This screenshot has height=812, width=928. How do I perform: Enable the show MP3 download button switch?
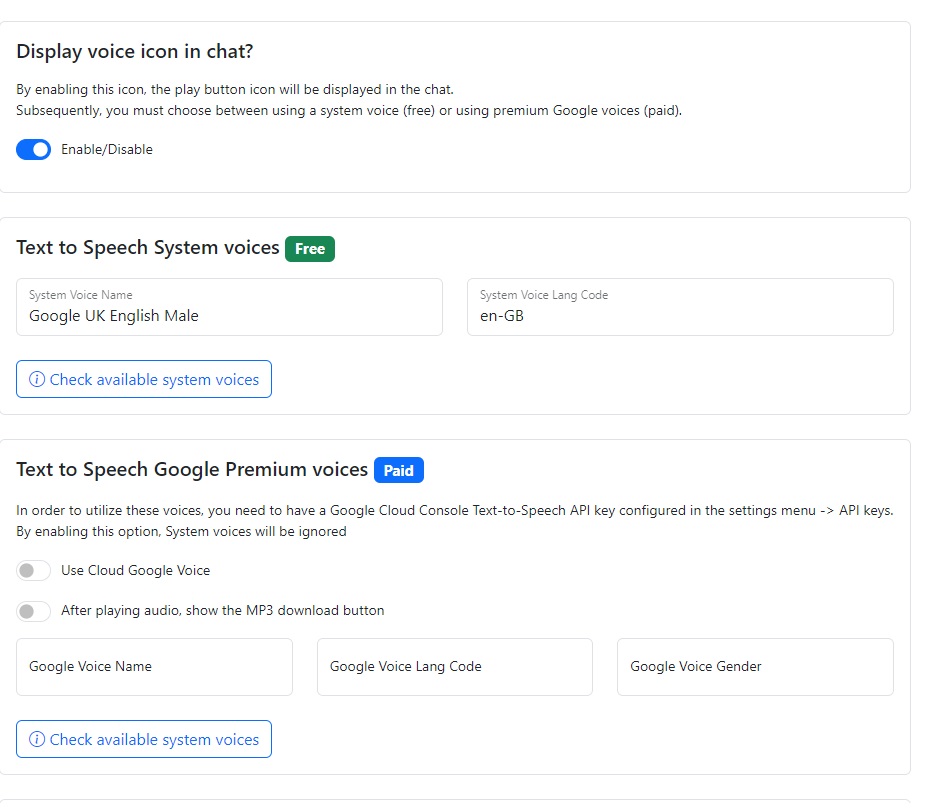coord(33,611)
